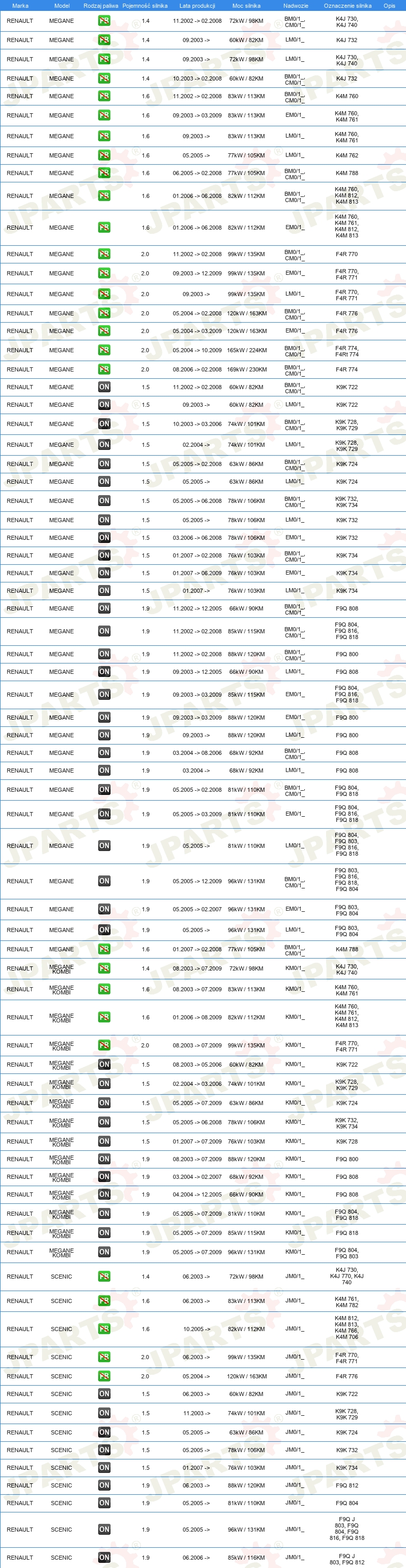Click petrol icon in 01.2006 -> 08.2009 row
This screenshot has height=1568, width=406.
104,1017
